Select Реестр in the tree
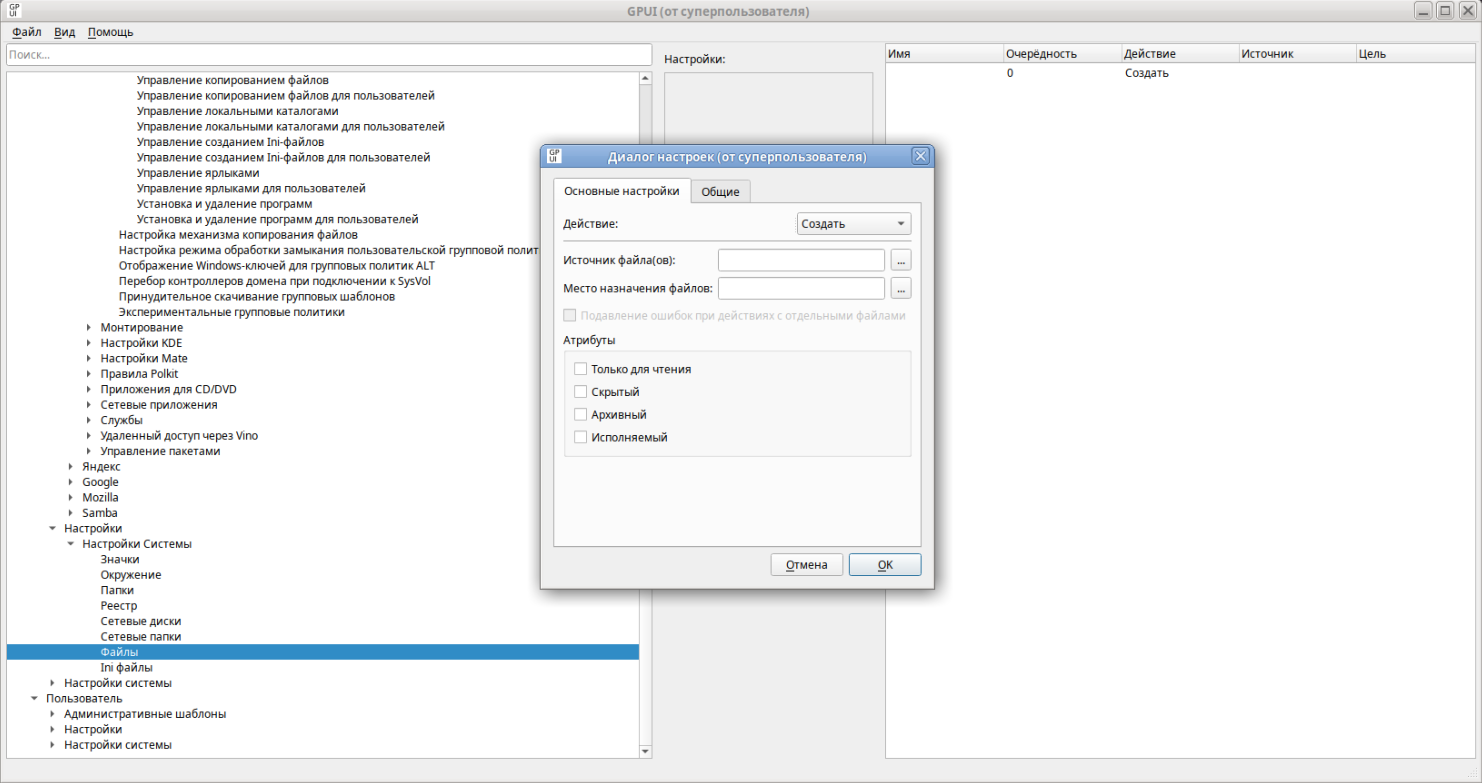 (x=119, y=606)
